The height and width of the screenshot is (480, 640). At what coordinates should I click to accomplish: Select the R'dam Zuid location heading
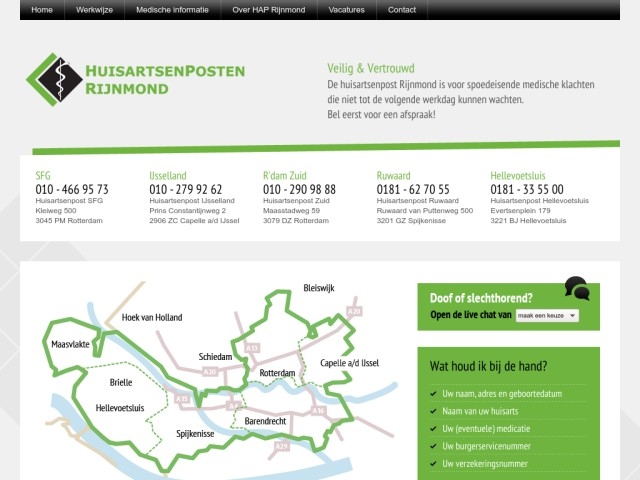285,176
